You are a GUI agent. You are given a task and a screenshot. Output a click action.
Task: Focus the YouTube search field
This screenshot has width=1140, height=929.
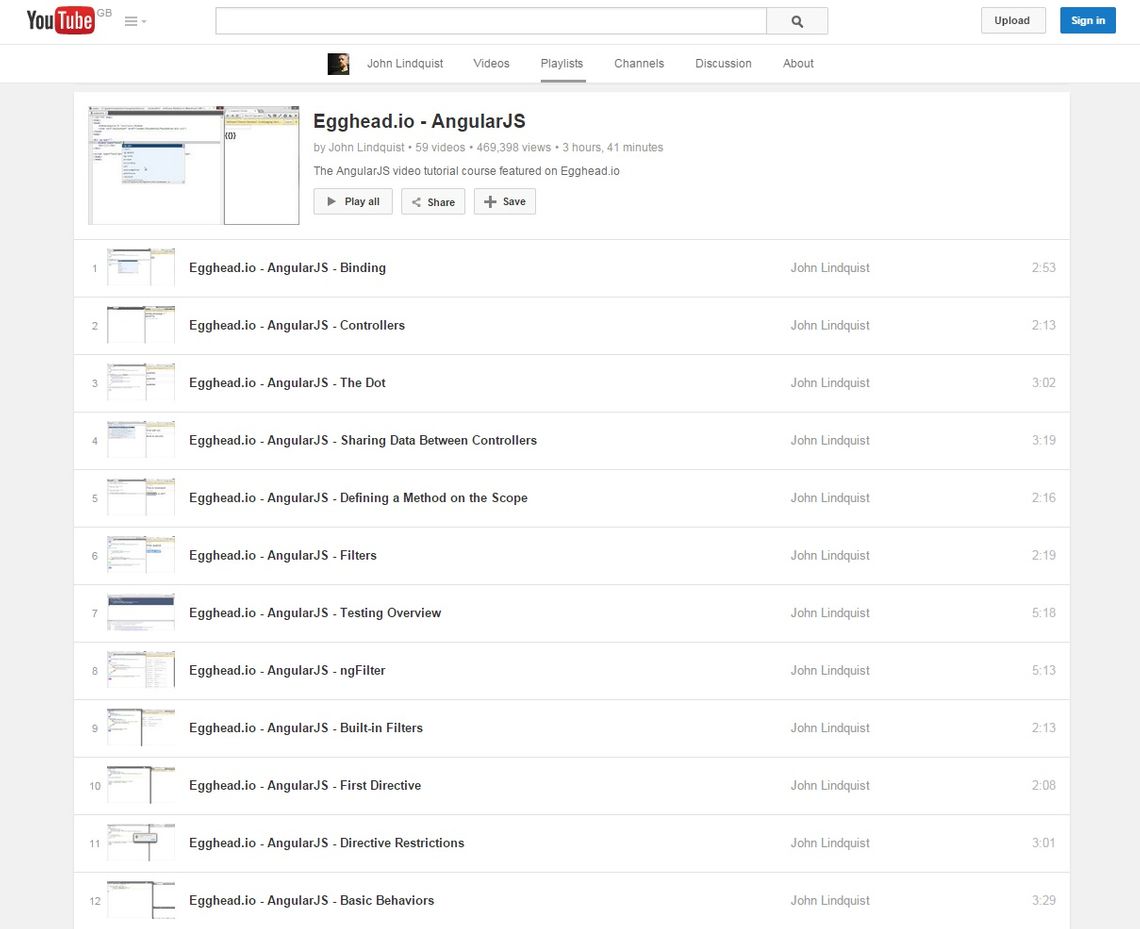click(490, 21)
